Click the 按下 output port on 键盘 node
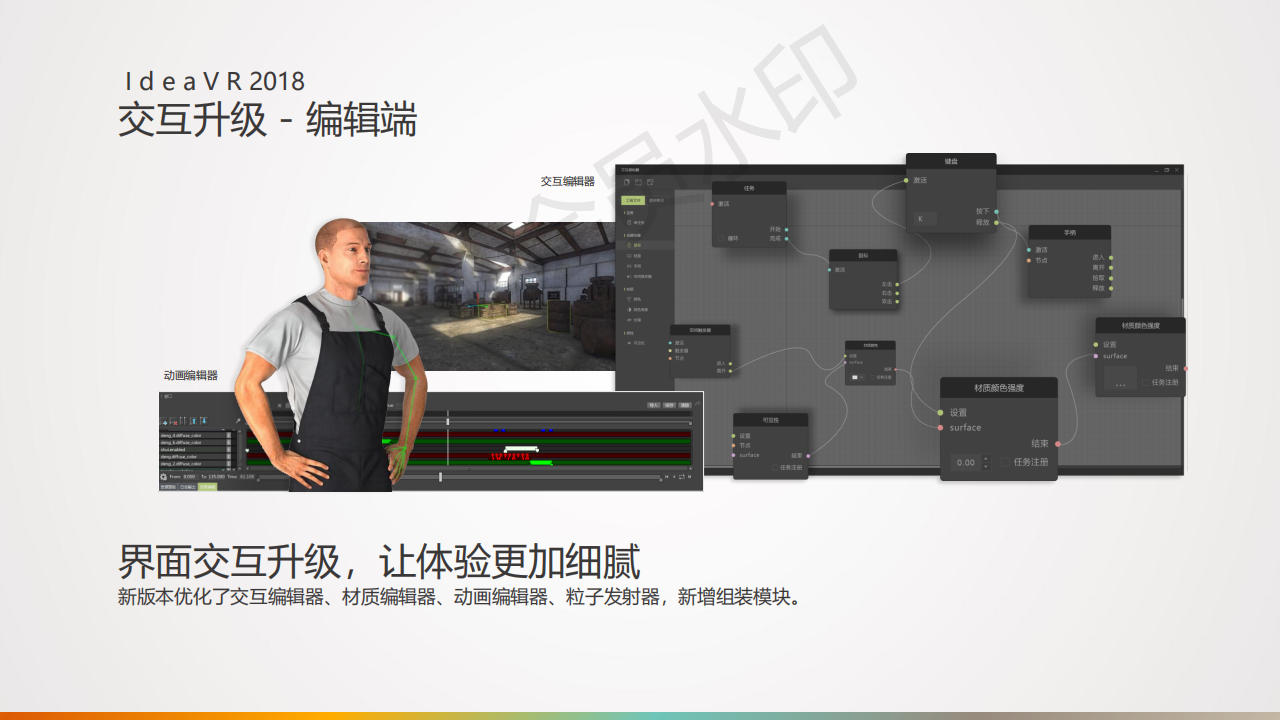 coord(996,211)
